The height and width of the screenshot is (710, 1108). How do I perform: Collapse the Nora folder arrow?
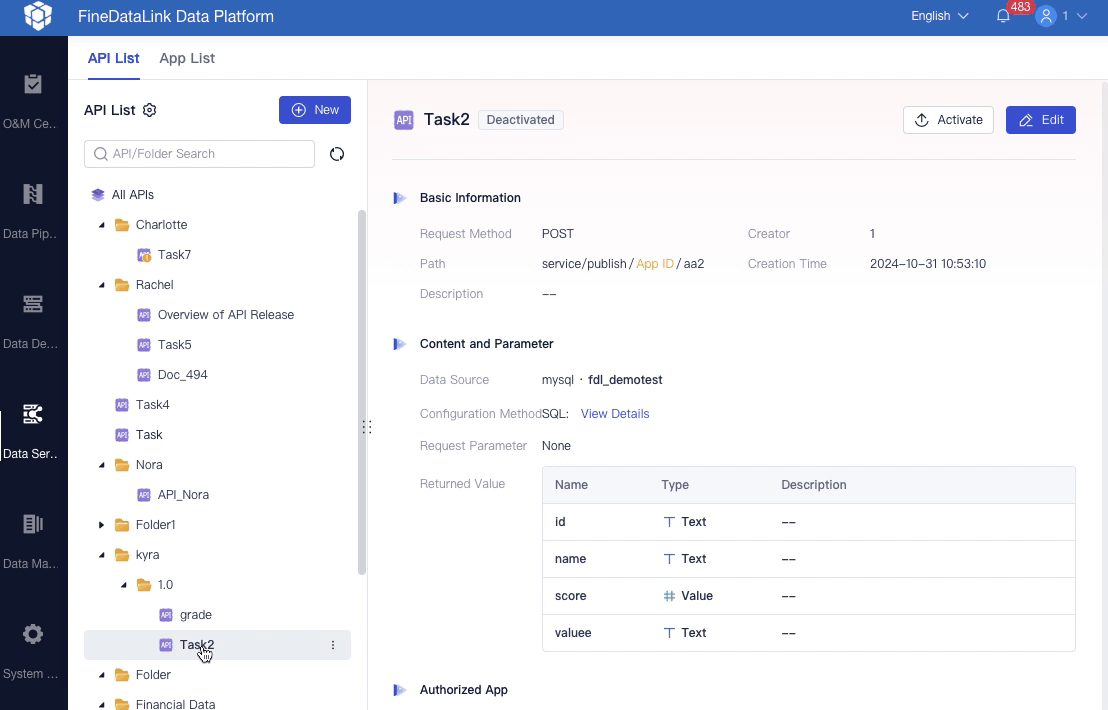pyautogui.click(x=102, y=465)
